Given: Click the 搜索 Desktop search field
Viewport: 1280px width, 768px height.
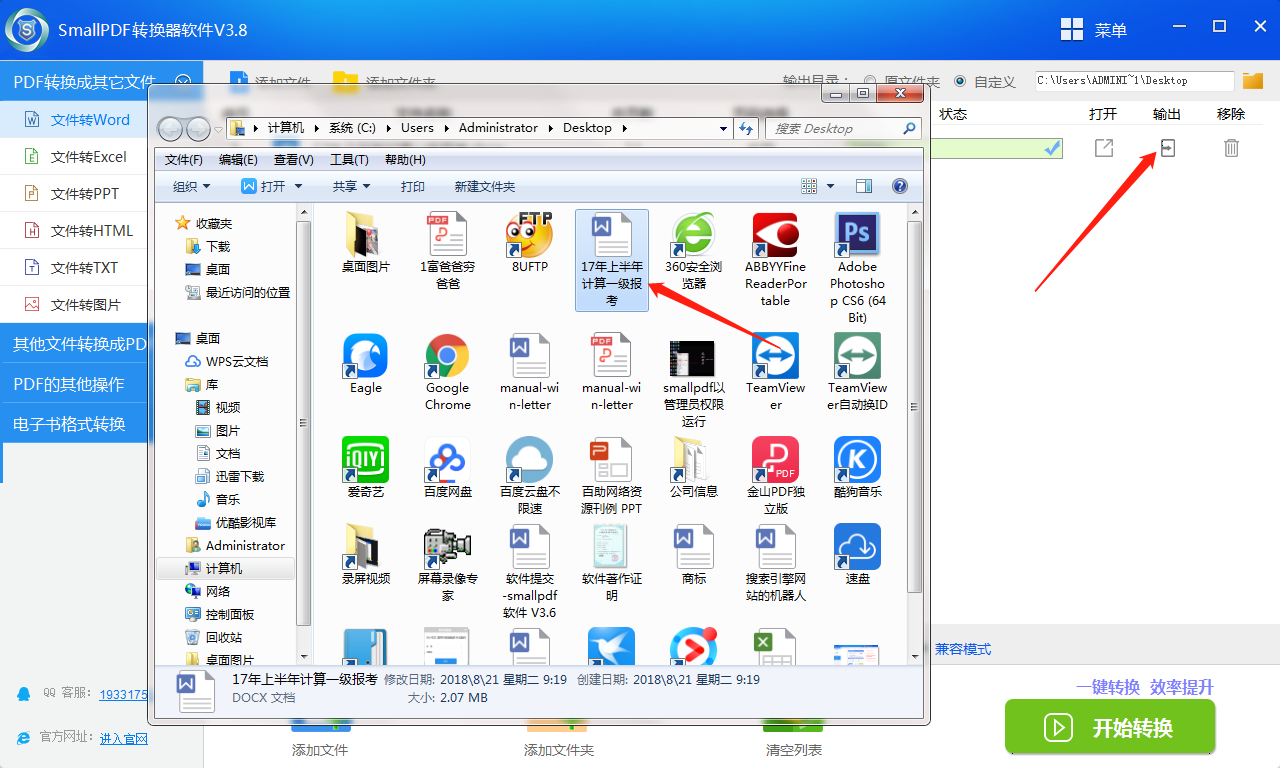Looking at the screenshot, I should click(x=843, y=128).
